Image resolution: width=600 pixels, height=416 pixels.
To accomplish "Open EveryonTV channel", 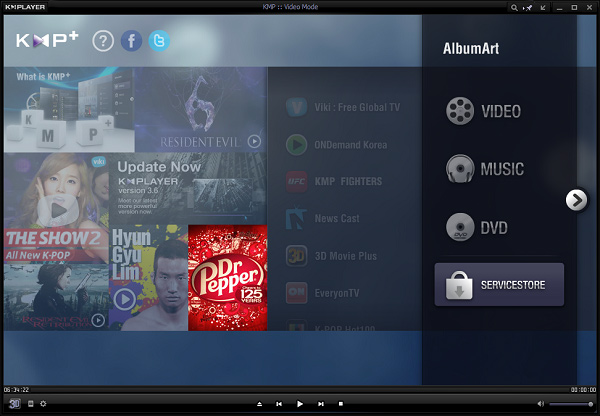I will (323, 293).
